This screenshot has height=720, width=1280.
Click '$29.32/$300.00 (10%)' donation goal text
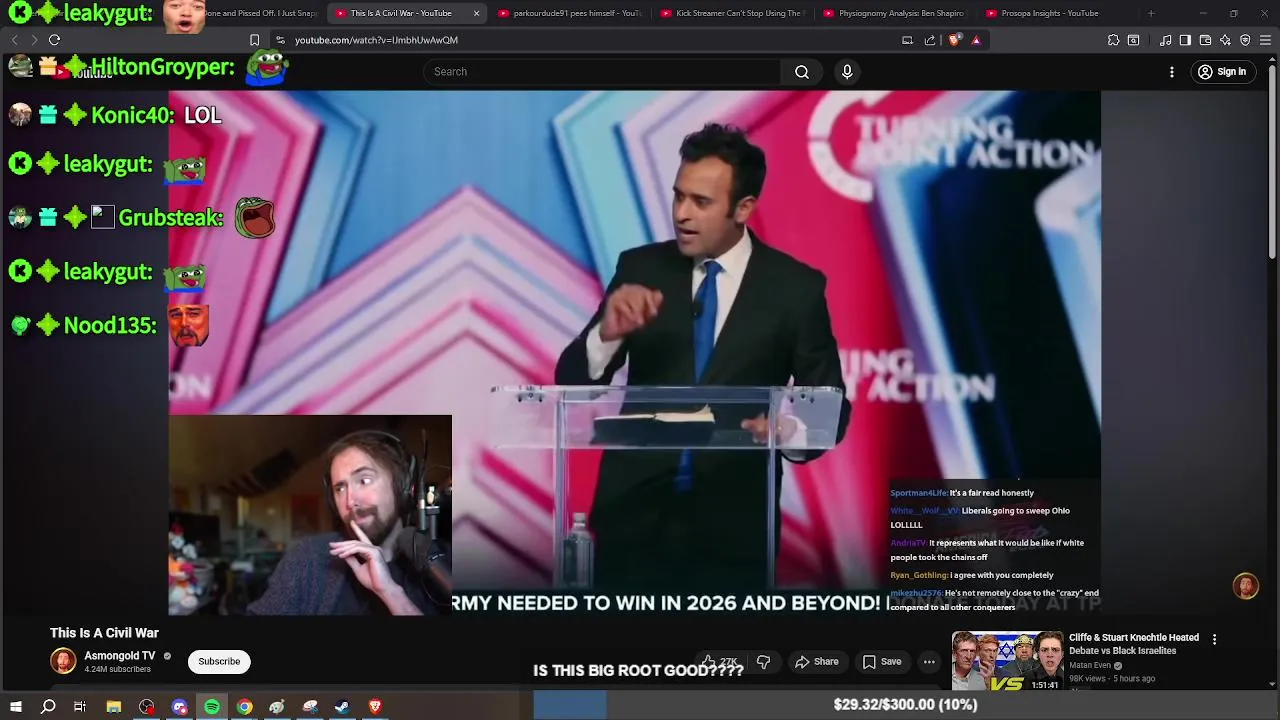(x=905, y=705)
